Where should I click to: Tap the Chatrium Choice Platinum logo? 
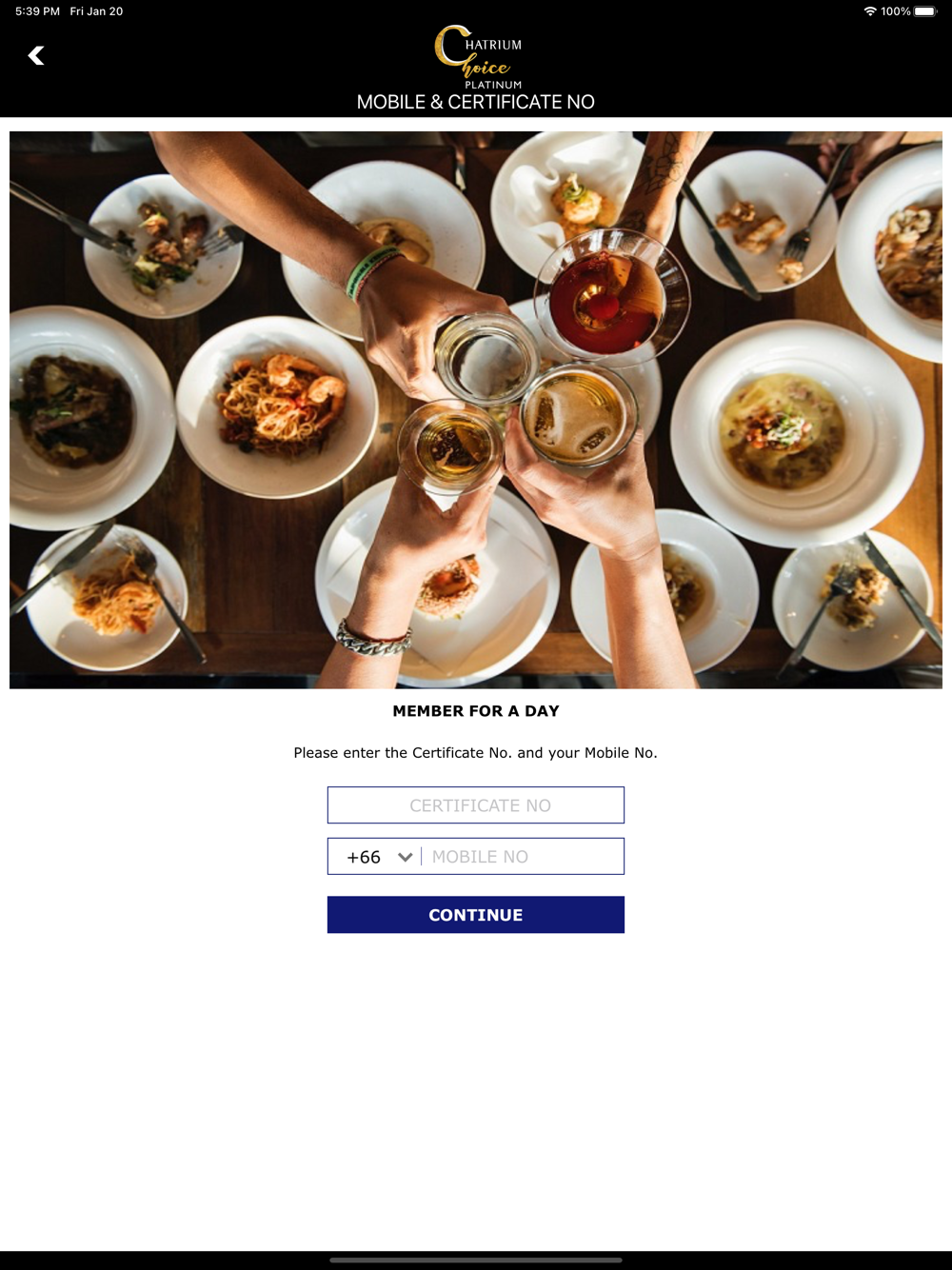(x=479, y=57)
